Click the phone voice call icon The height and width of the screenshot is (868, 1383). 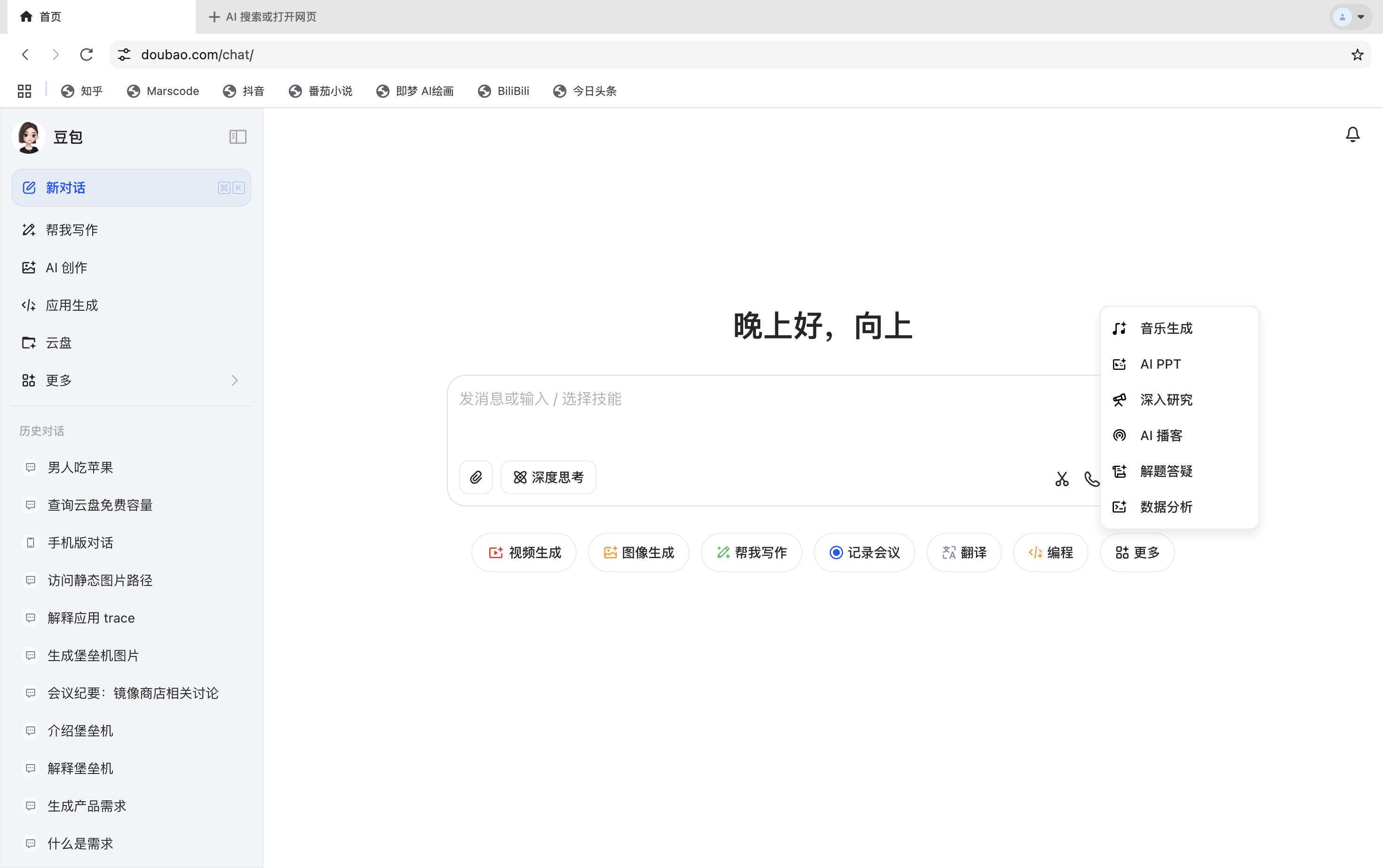pyautogui.click(x=1091, y=478)
